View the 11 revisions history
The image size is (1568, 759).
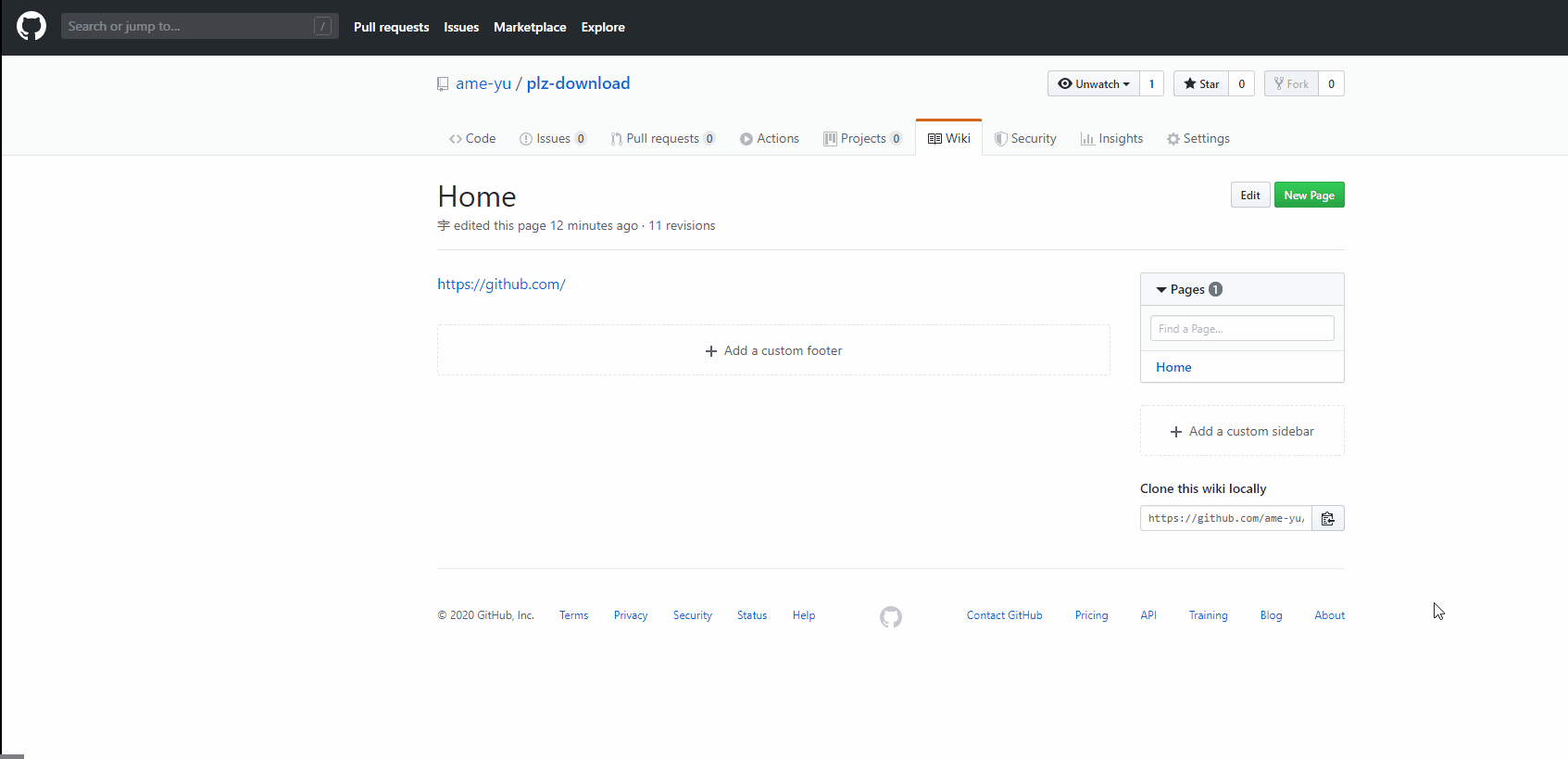682,225
